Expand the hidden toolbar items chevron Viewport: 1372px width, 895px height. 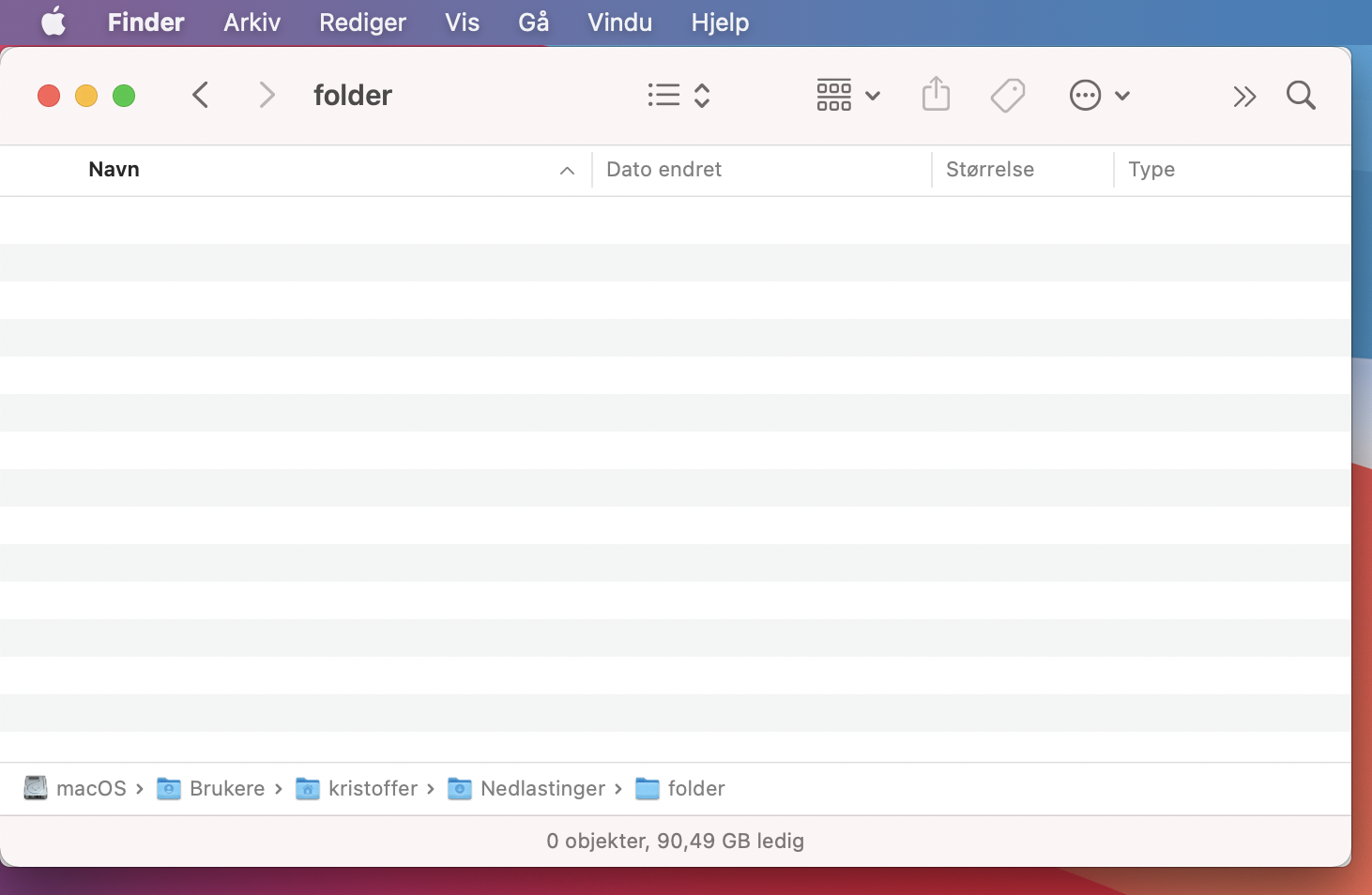(x=1245, y=95)
